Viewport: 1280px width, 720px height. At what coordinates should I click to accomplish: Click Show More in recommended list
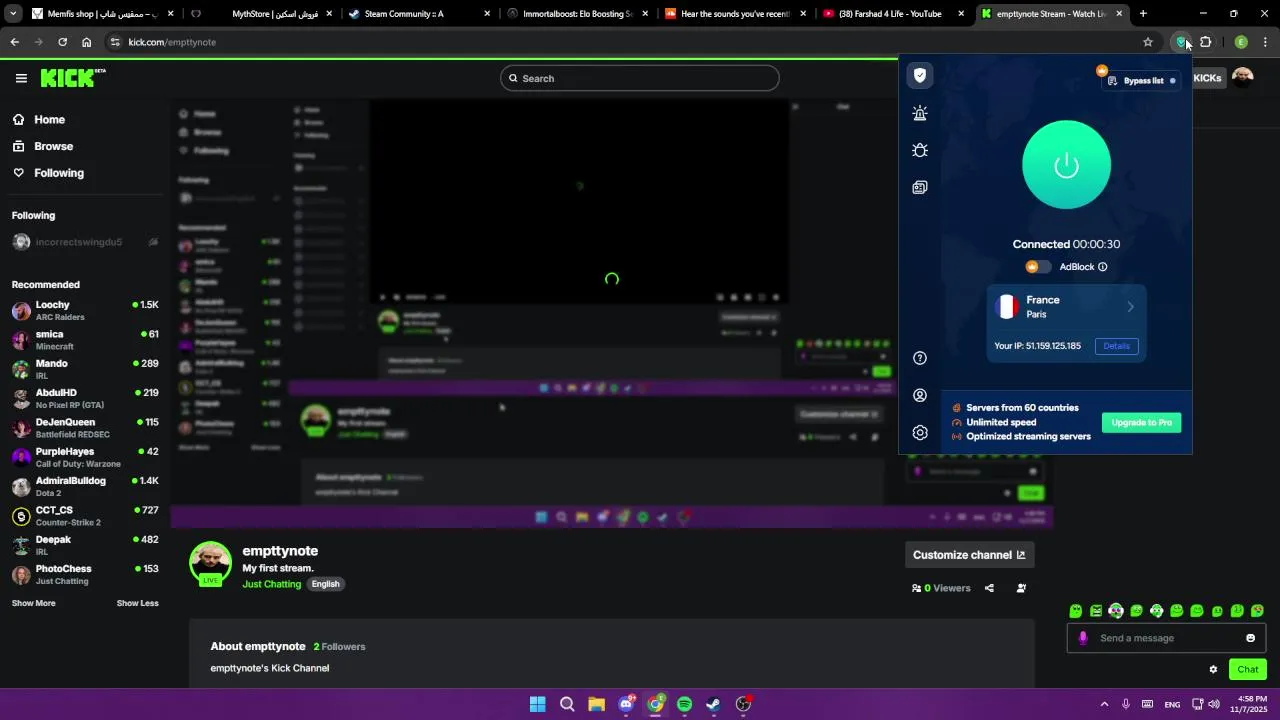[33, 603]
